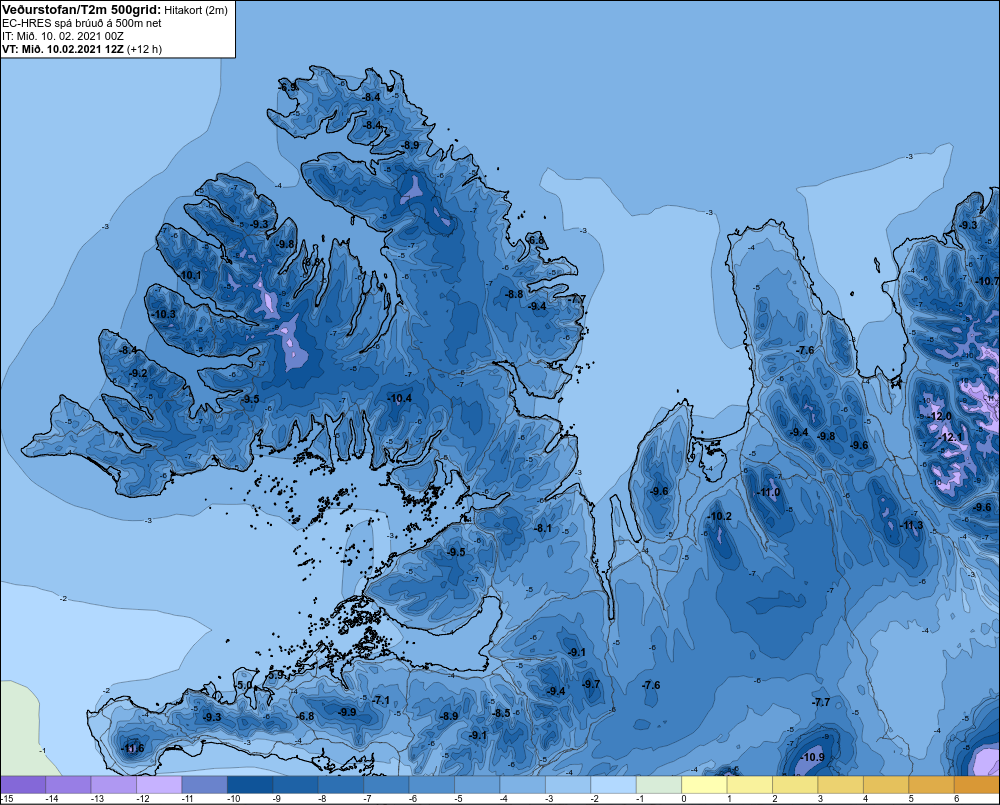Click the -8.5 temperature label
Screen dimensions: 1000x805
pos(502,713)
